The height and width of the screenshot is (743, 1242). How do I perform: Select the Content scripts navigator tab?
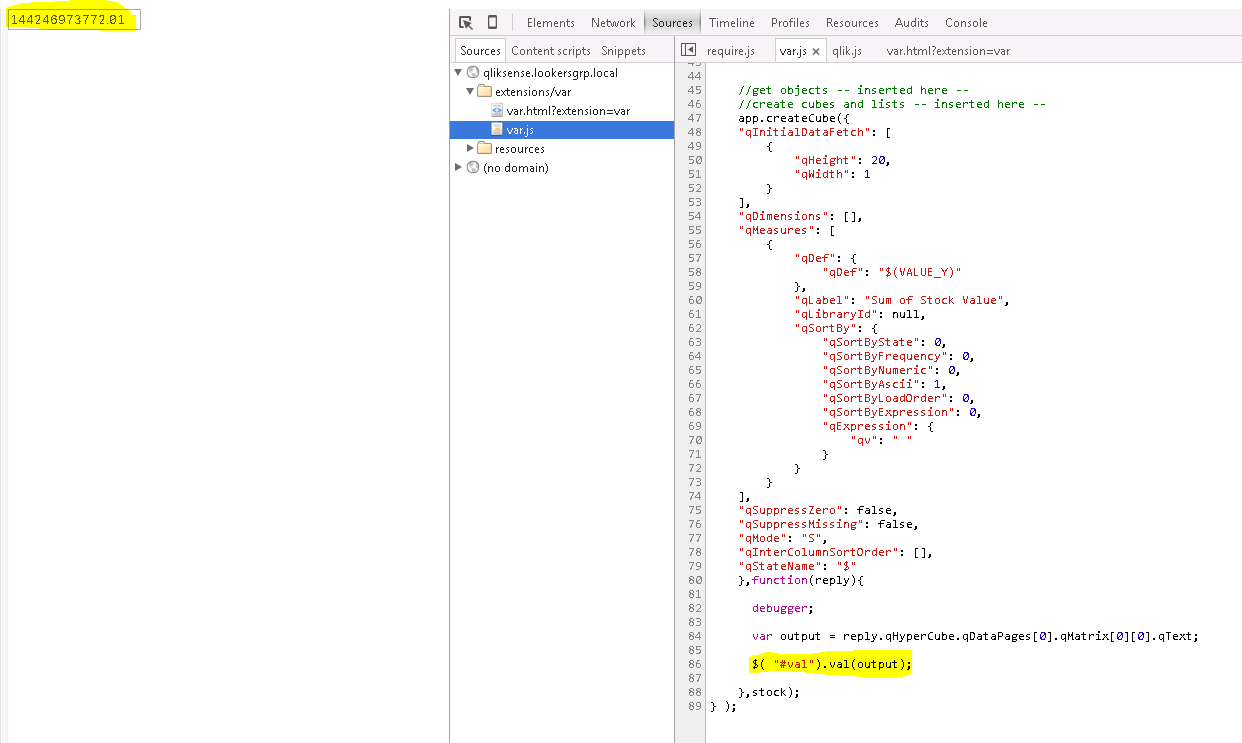click(x=550, y=51)
